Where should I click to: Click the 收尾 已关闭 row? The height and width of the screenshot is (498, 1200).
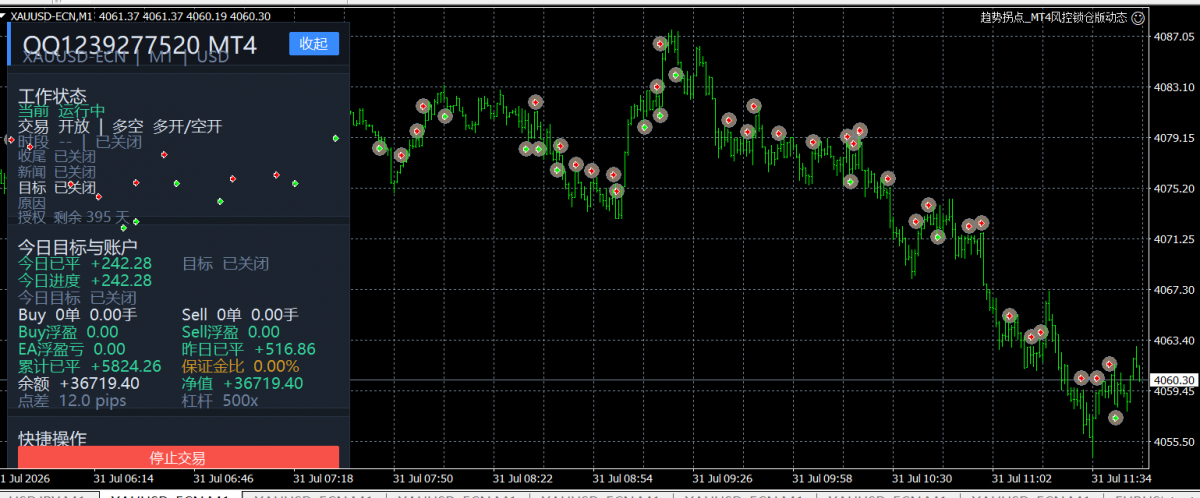[57, 156]
